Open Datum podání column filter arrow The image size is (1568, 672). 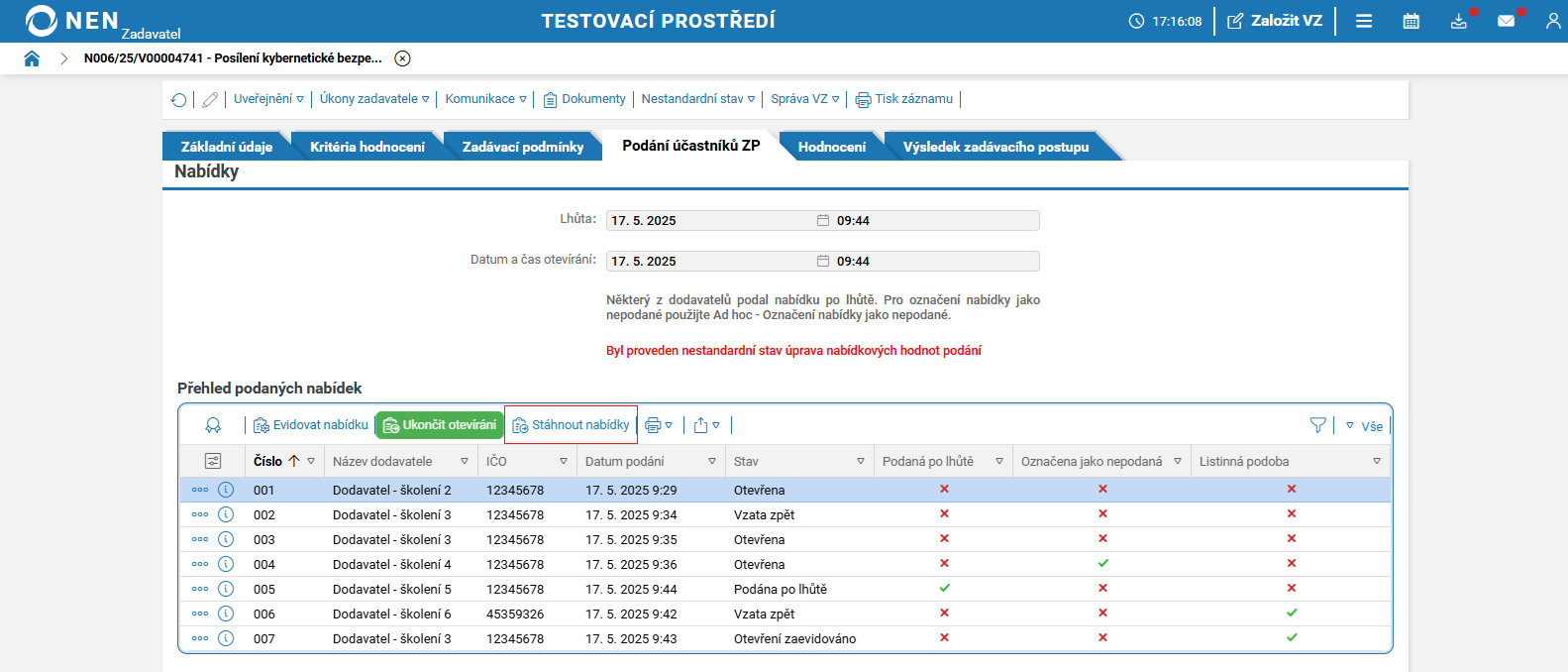(712, 461)
